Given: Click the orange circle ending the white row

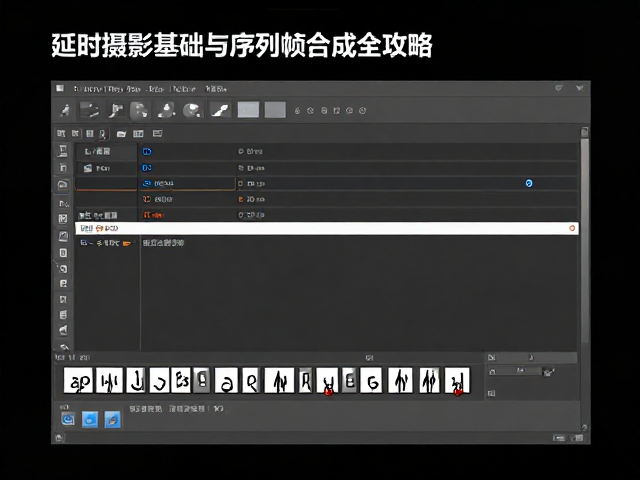Looking at the screenshot, I should tap(572, 229).
